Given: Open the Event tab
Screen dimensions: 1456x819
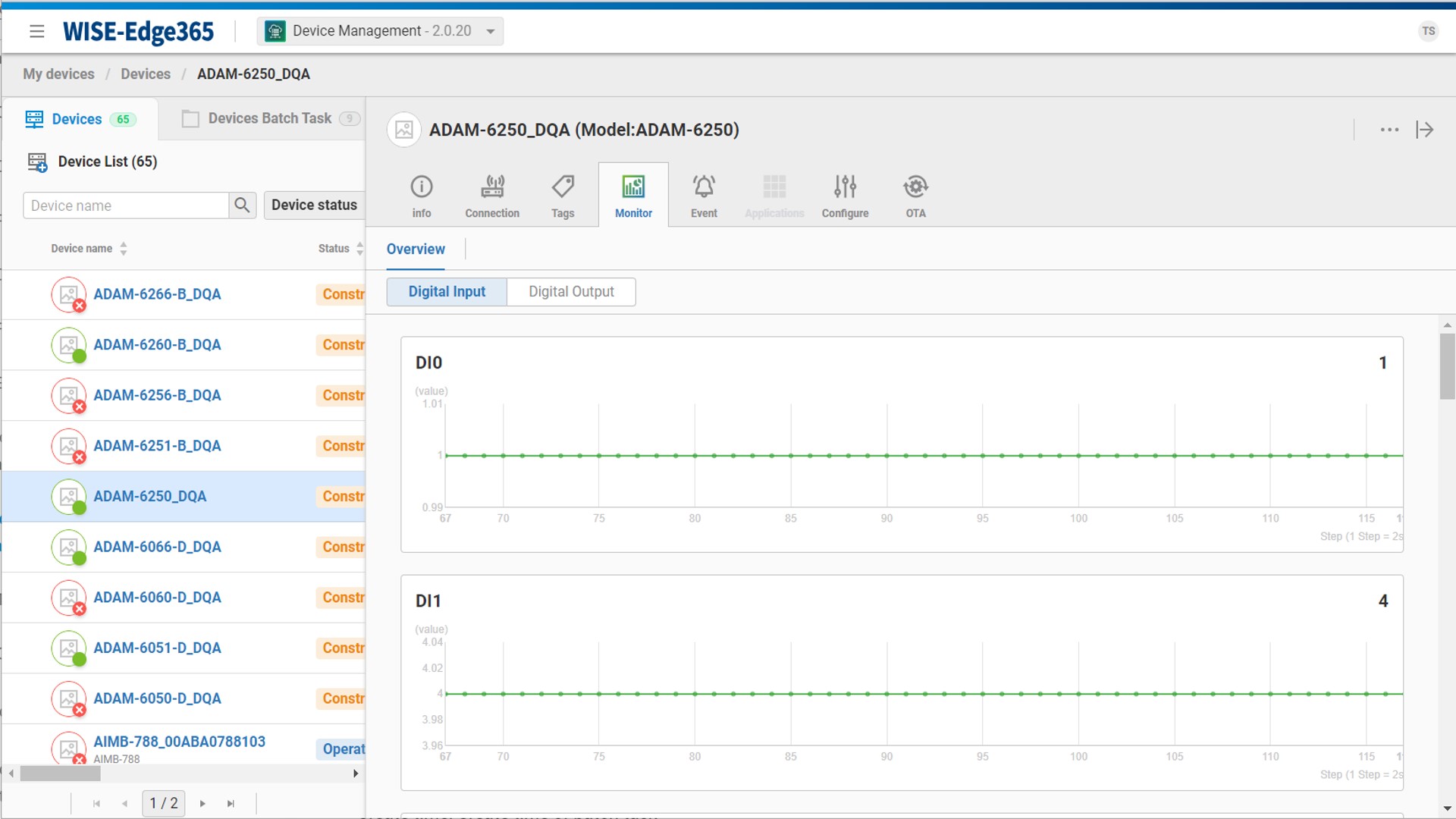Looking at the screenshot, I should (x=704, y=196).
